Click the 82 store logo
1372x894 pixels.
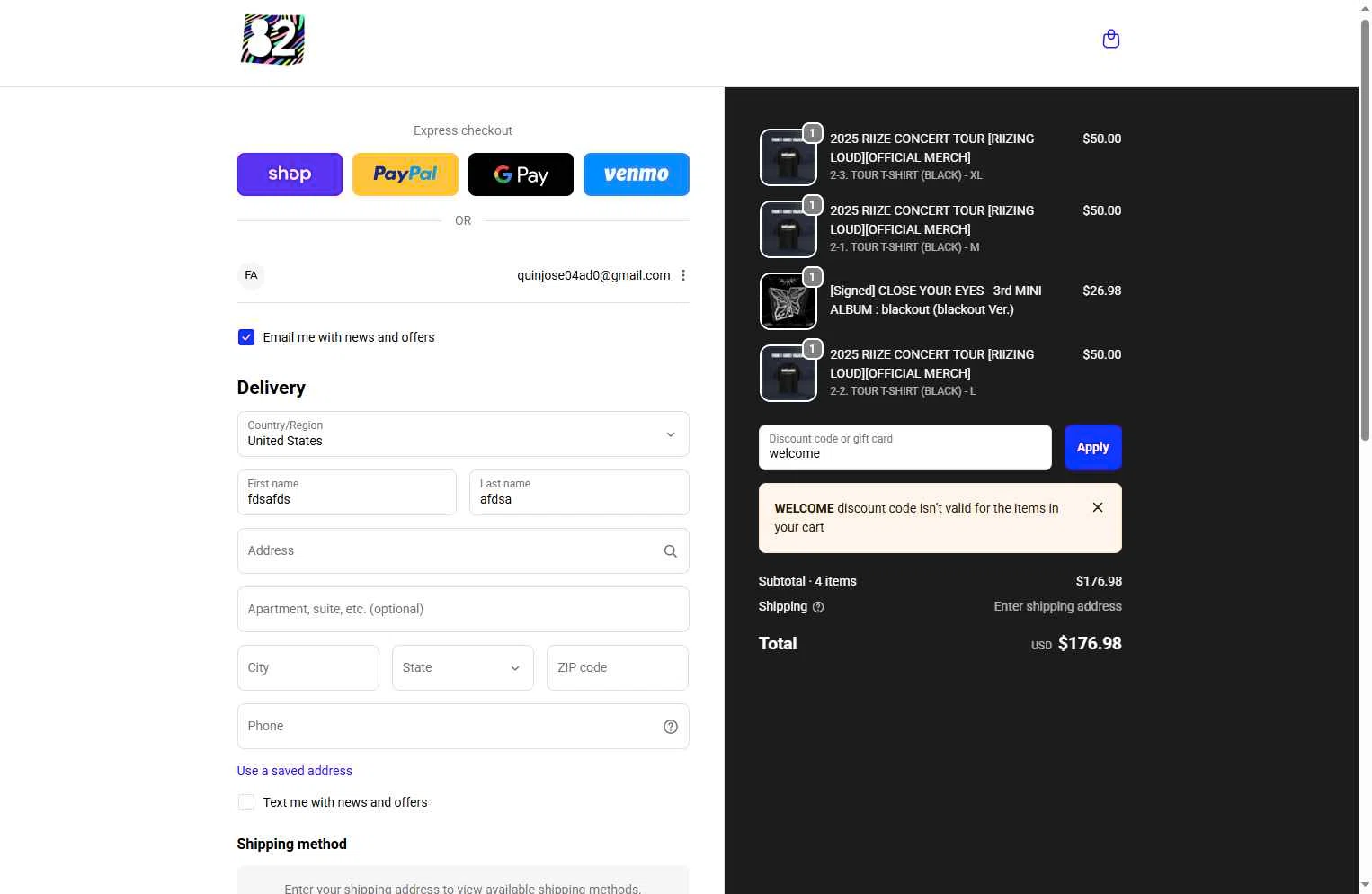(272, 40)
